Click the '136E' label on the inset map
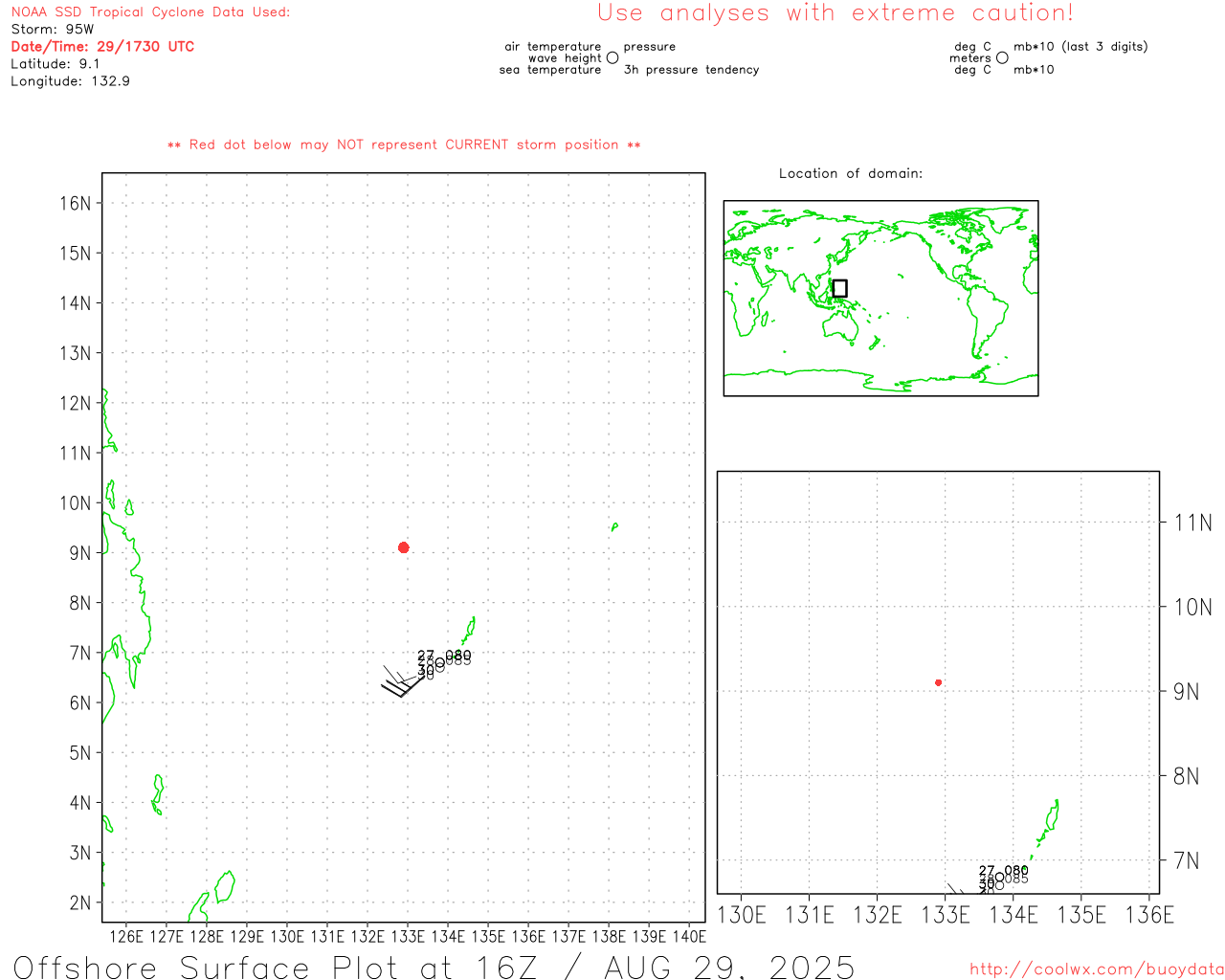 [x=1149, y=915]
